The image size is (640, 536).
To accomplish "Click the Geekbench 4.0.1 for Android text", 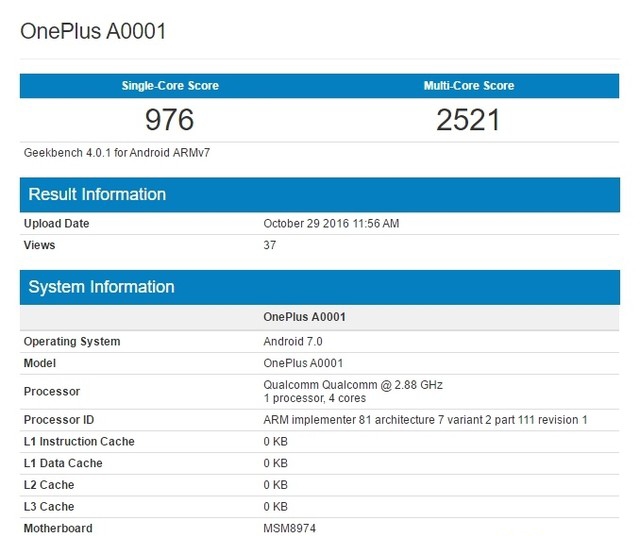I will [117, 153].
